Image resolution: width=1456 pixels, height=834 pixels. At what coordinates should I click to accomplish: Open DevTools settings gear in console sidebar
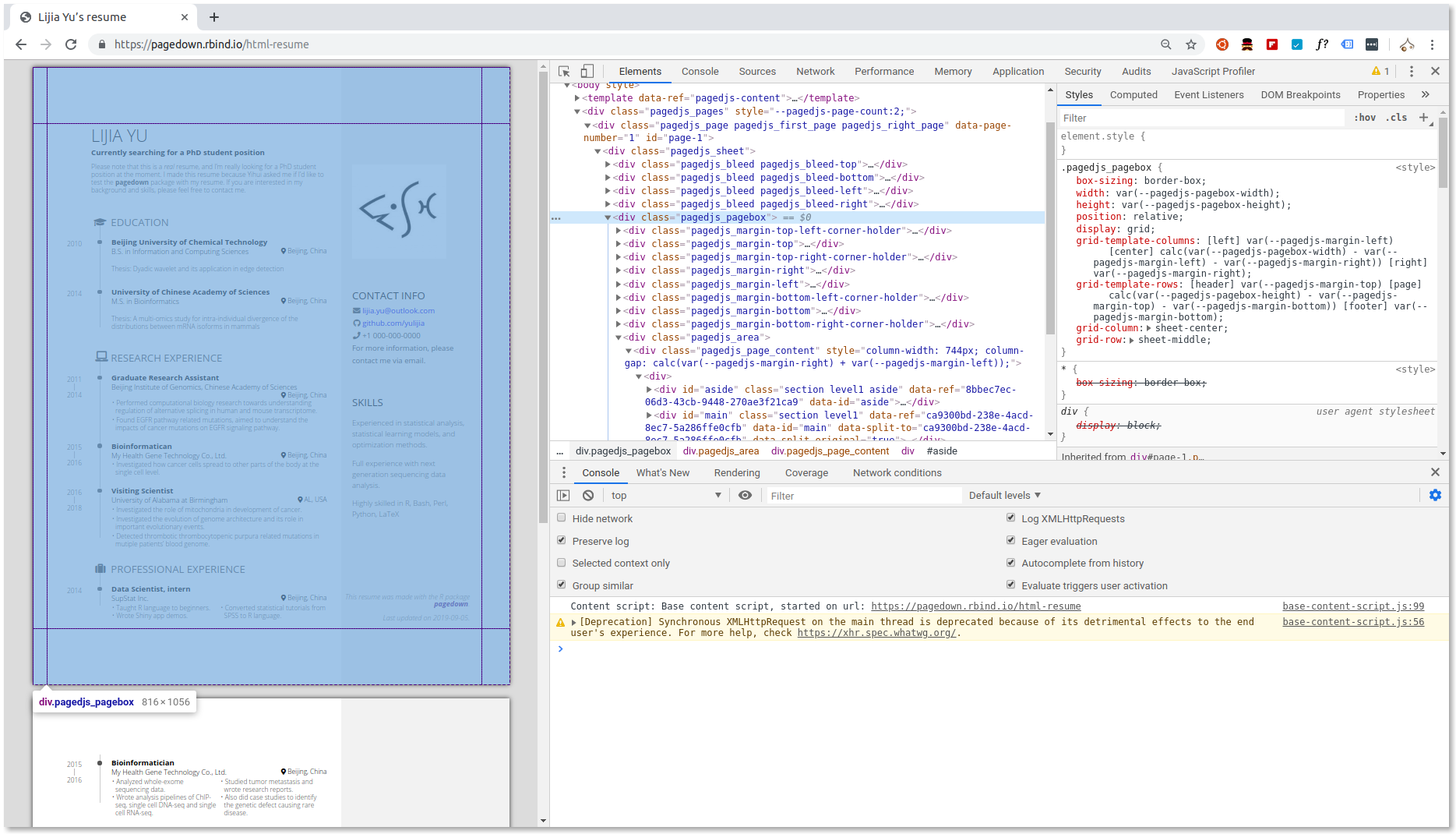1436,495
